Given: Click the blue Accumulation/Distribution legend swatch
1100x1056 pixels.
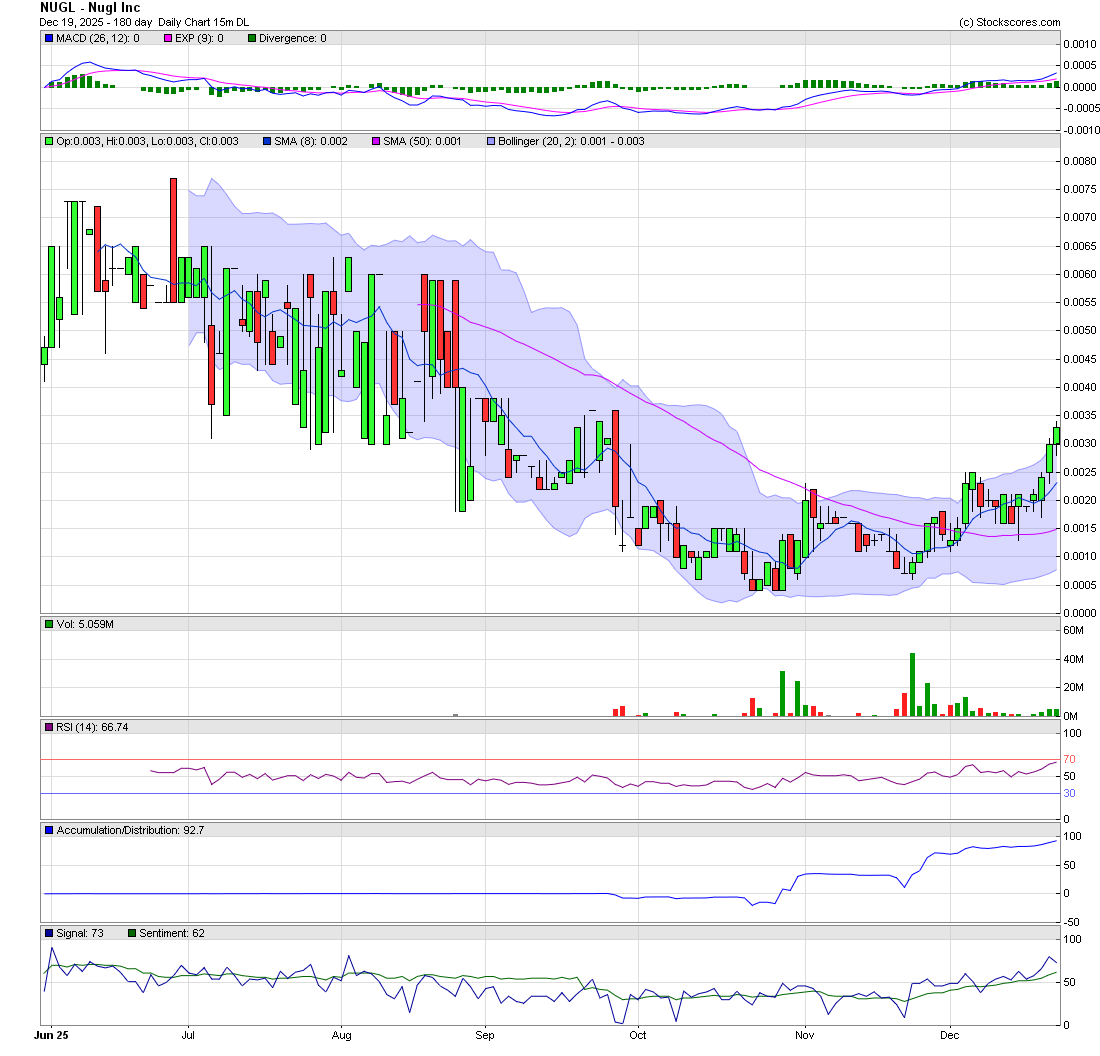Looking at the screenshot, I should 49,831.
